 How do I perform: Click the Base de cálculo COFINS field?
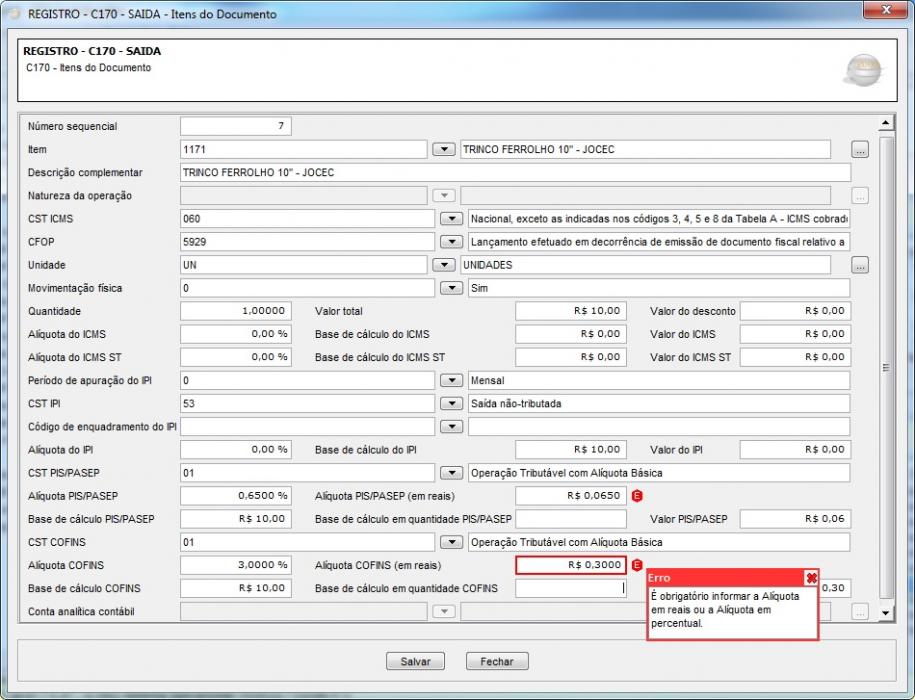(x=236, y=588)
